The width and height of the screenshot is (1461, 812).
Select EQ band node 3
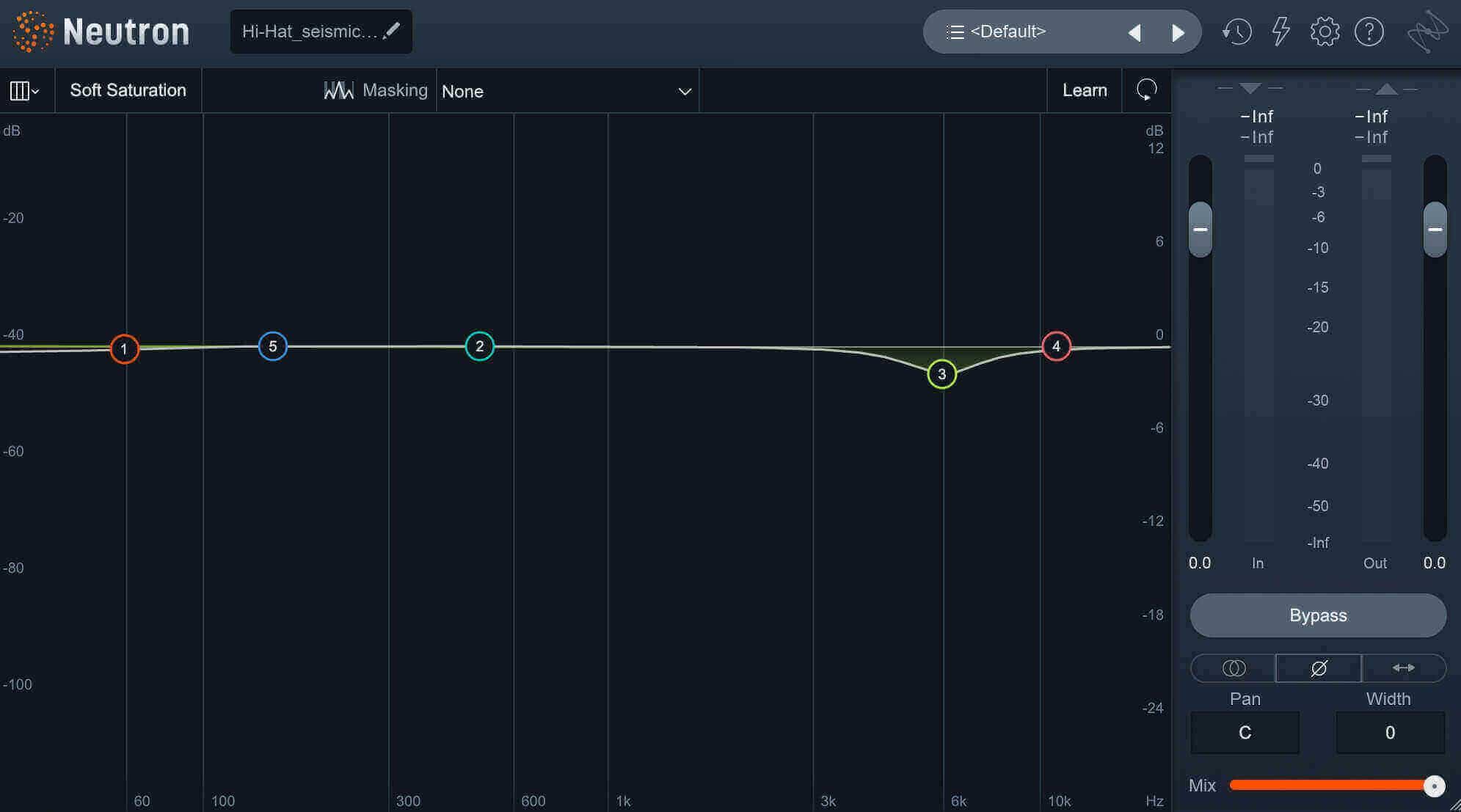pos(941,374)
